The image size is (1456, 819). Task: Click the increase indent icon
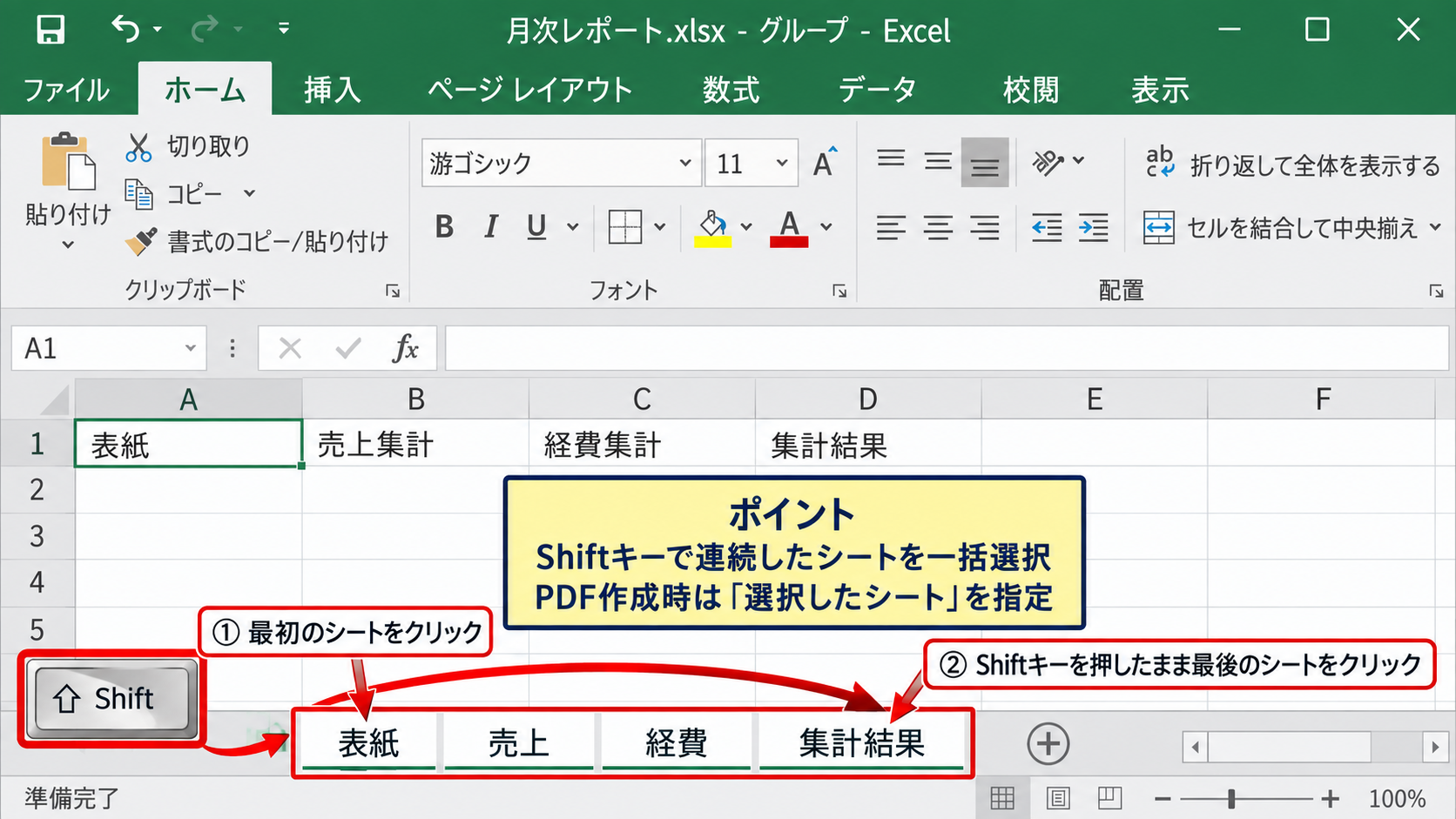(x=1093, y=228)
